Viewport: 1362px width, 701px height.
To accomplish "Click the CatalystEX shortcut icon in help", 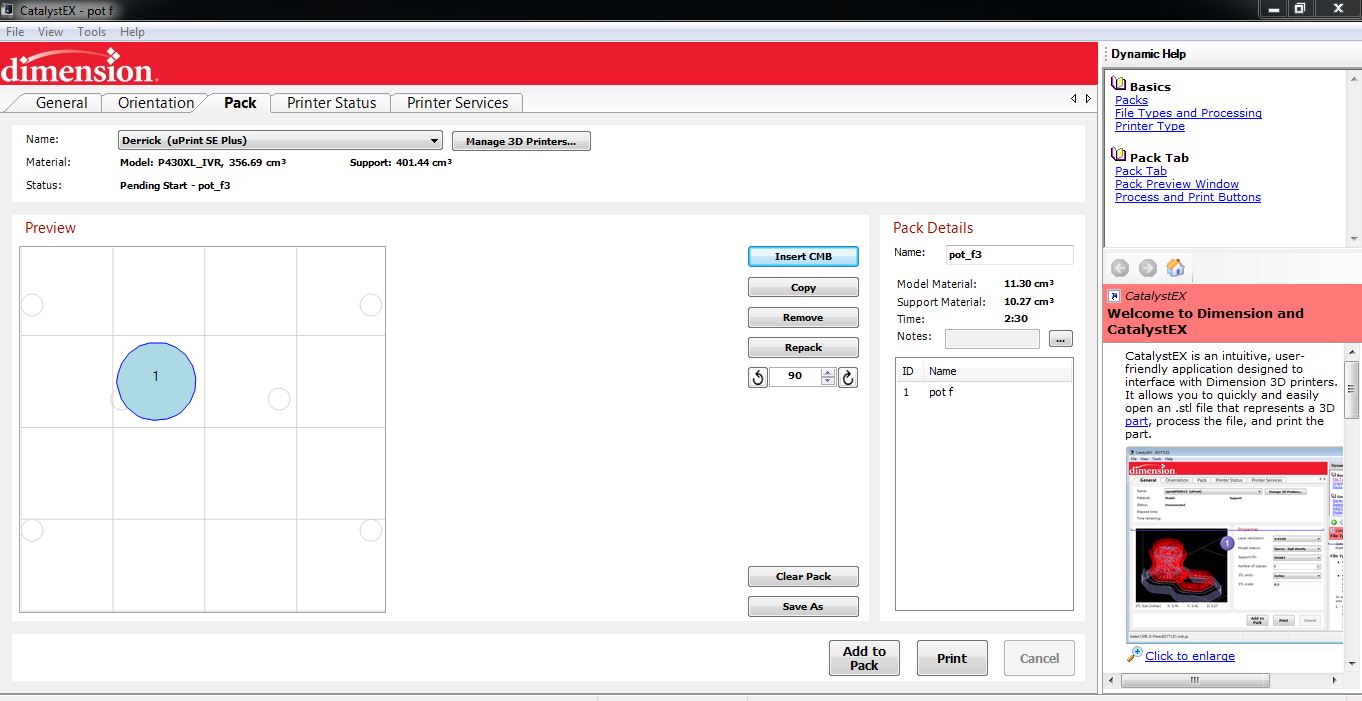I will tap(1114, 296).
